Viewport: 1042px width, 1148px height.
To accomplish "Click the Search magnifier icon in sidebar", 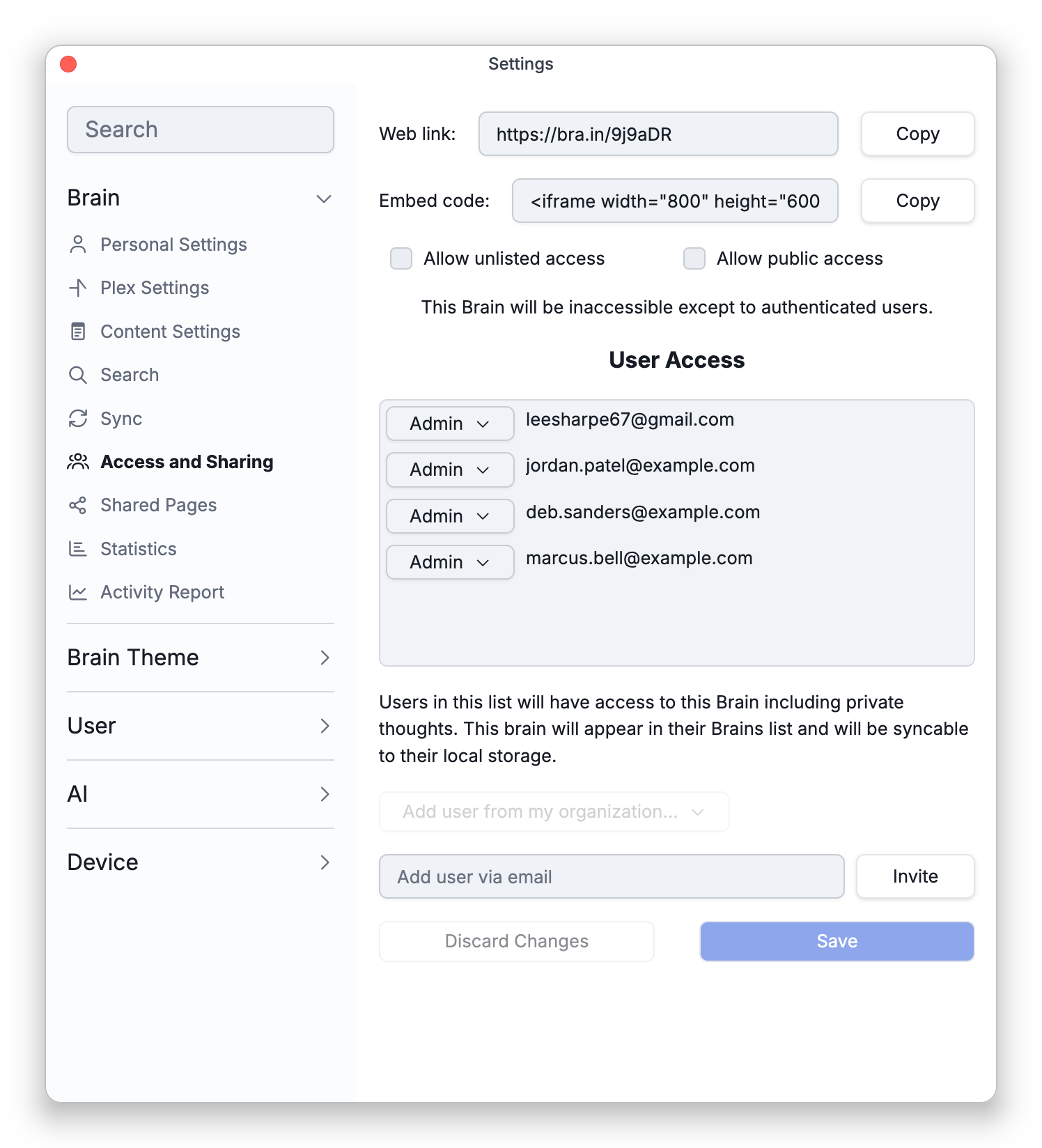I will click(x=78, y=375).
